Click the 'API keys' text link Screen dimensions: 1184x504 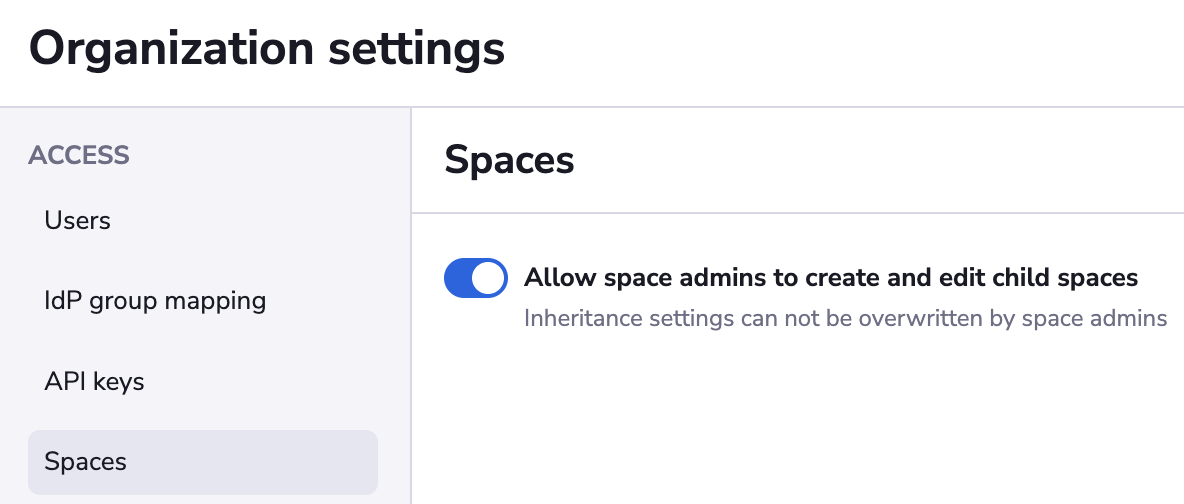[x=95, y=381]
